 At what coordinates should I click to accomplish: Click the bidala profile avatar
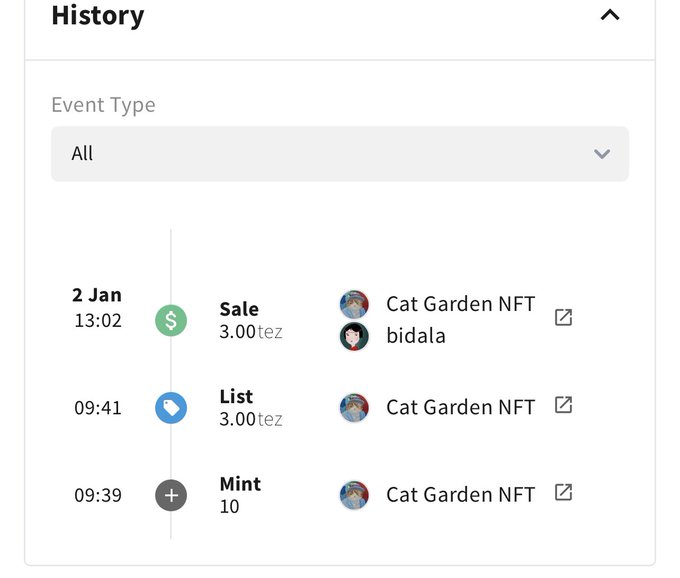(354, 336)
